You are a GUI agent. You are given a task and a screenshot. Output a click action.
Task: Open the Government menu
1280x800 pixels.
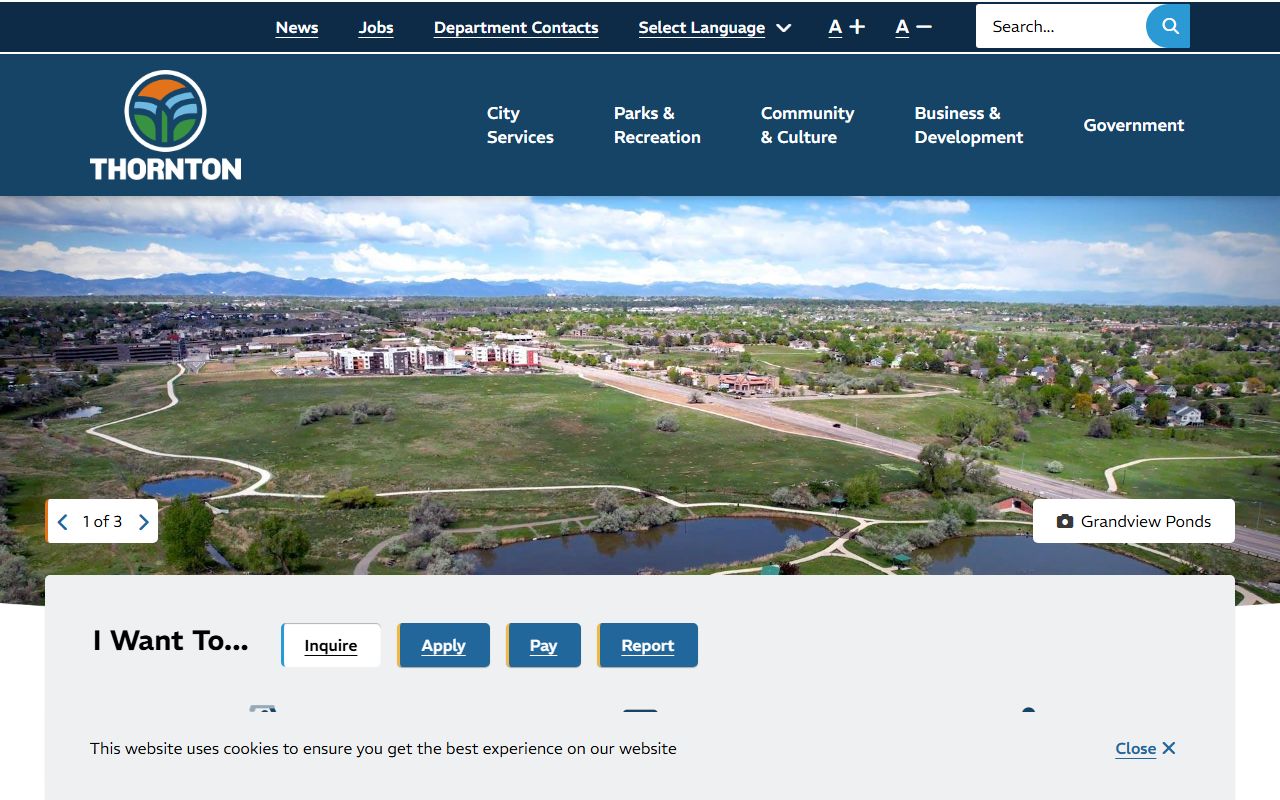(x=1134, y=125)
